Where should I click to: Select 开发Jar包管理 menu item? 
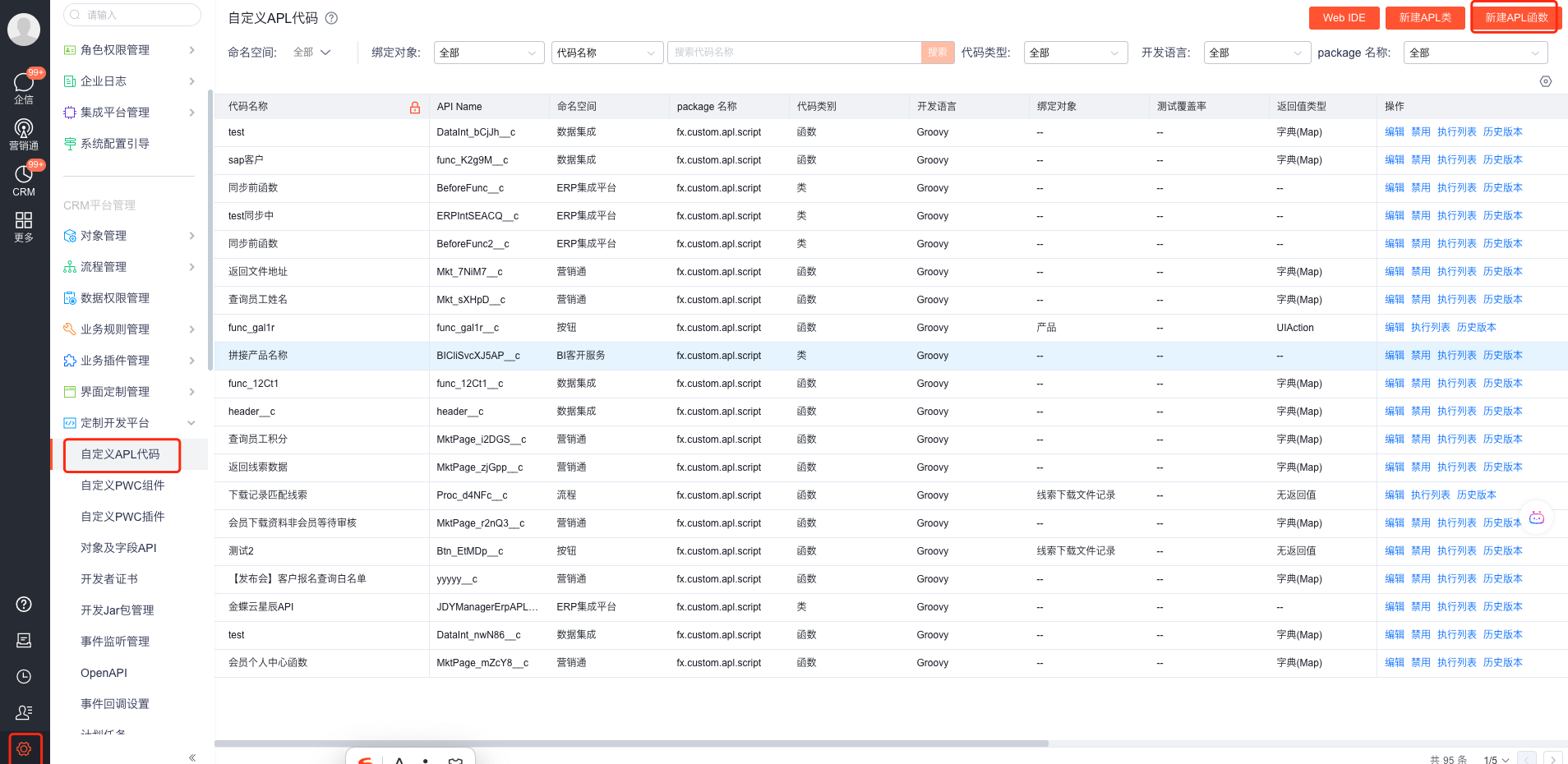(118, 610)
